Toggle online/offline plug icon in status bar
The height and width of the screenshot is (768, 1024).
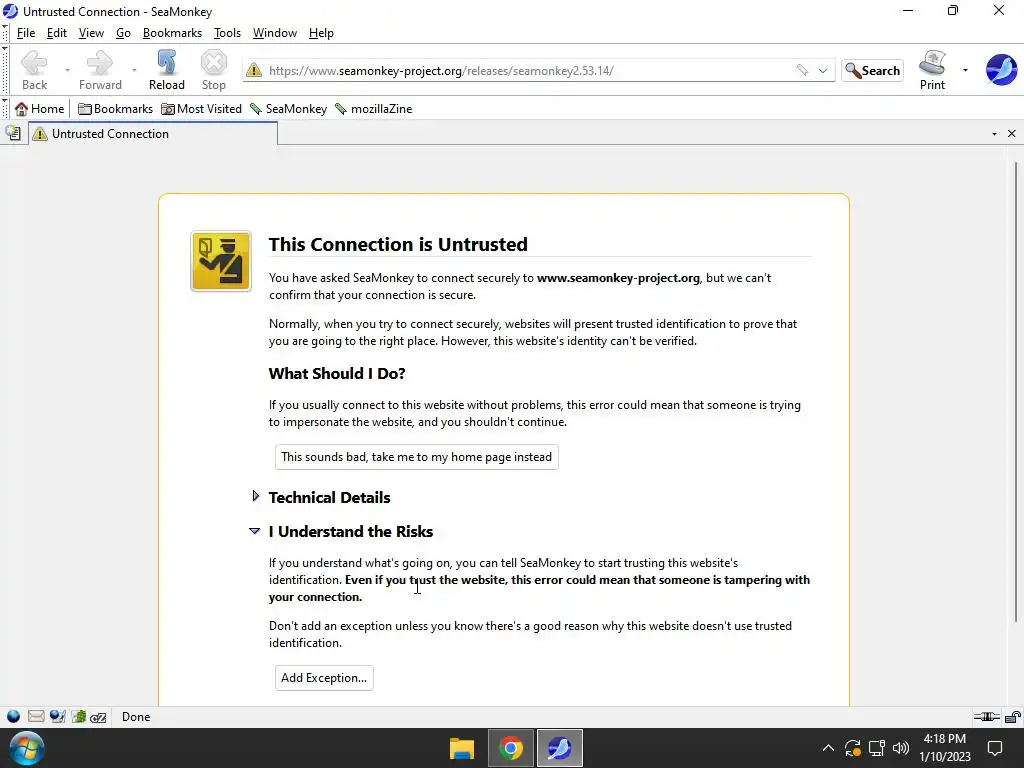[x=986, y=716]
